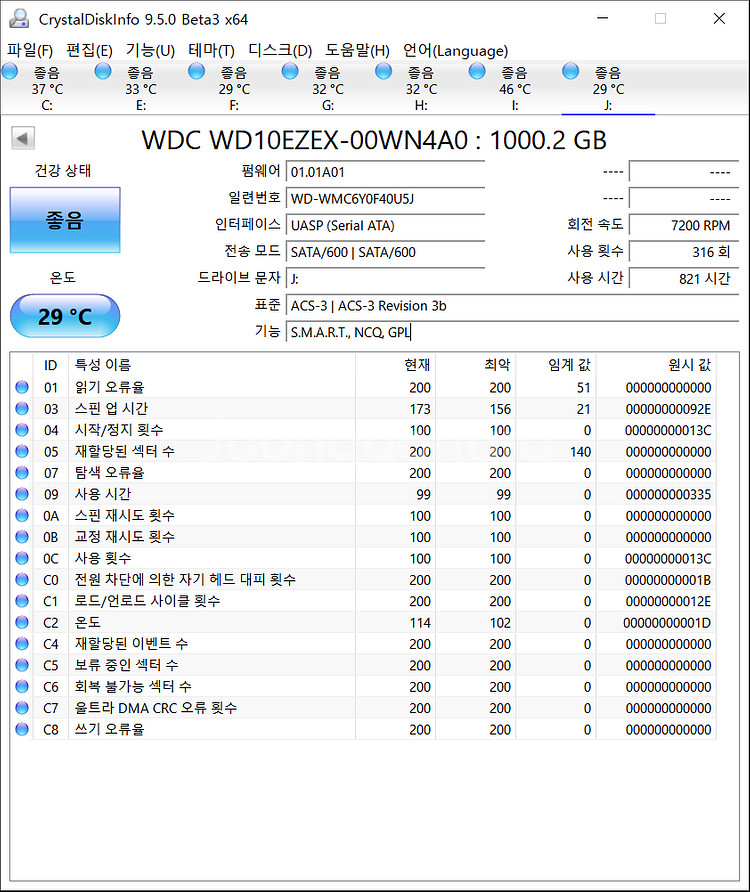Image resolution: width=750 pixels, height=892 pixels.
Task: Click the 현재 column header
Action: pos(395,365)
